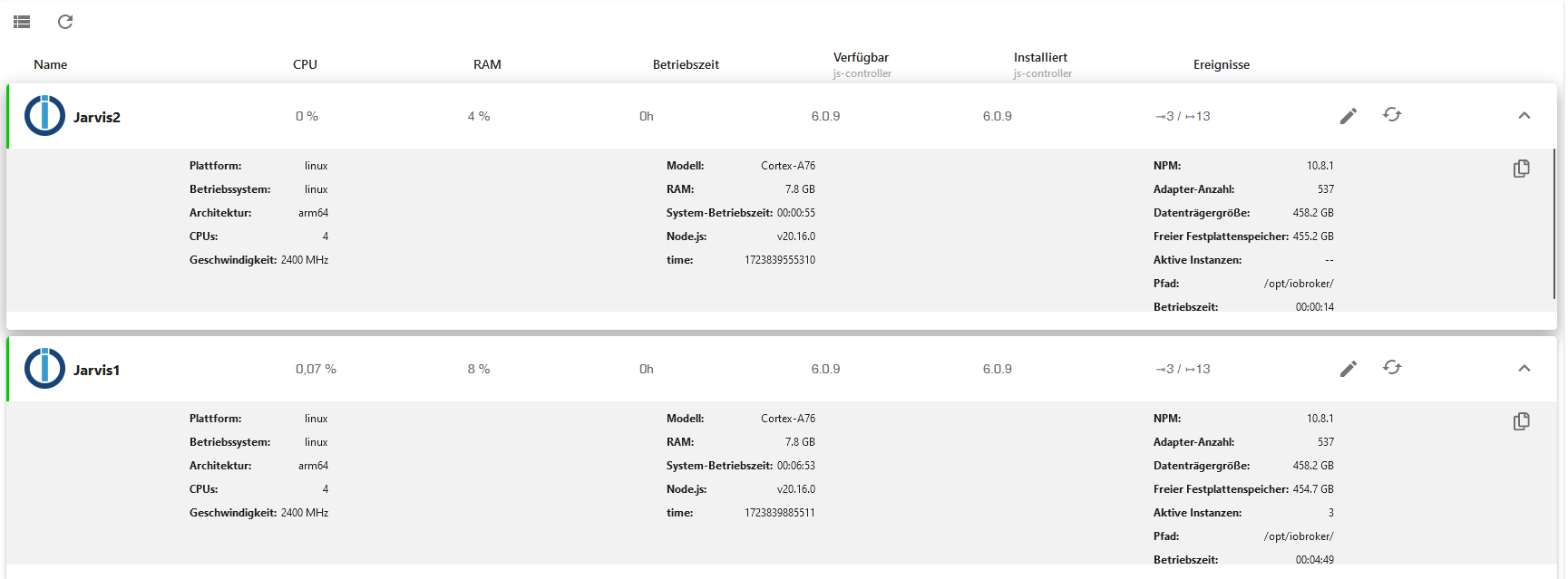1568x579 pixels.
Task: Click the Jarvis2 ioBroker logo
Action: pos(44,116)
